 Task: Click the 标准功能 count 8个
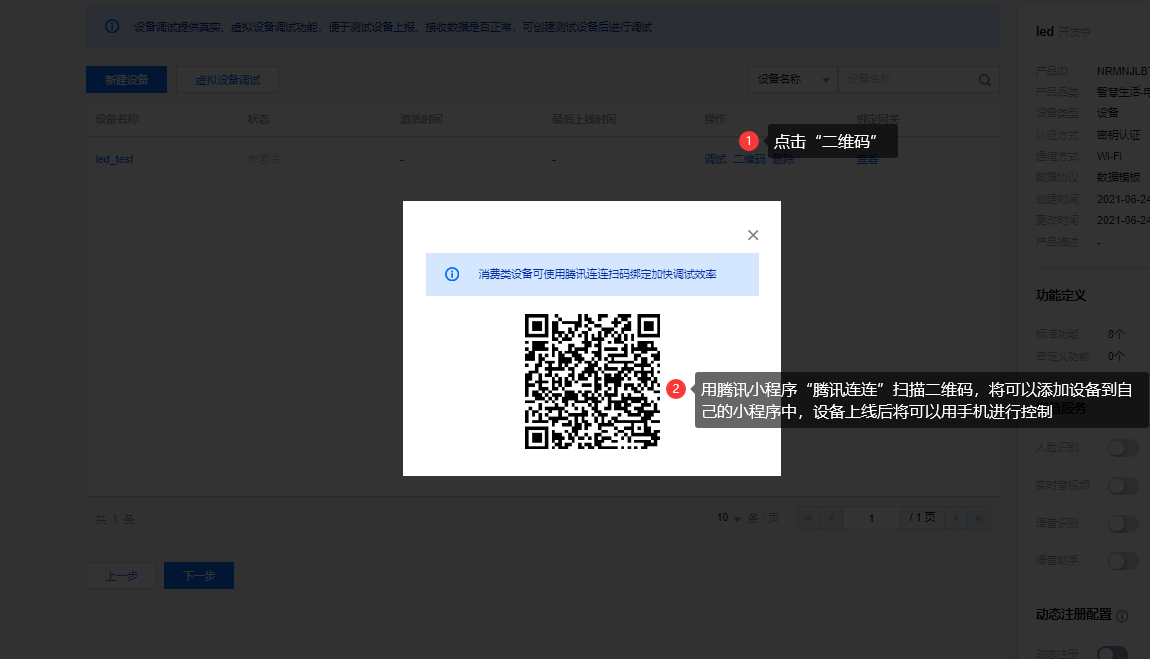coord(1116,334)
